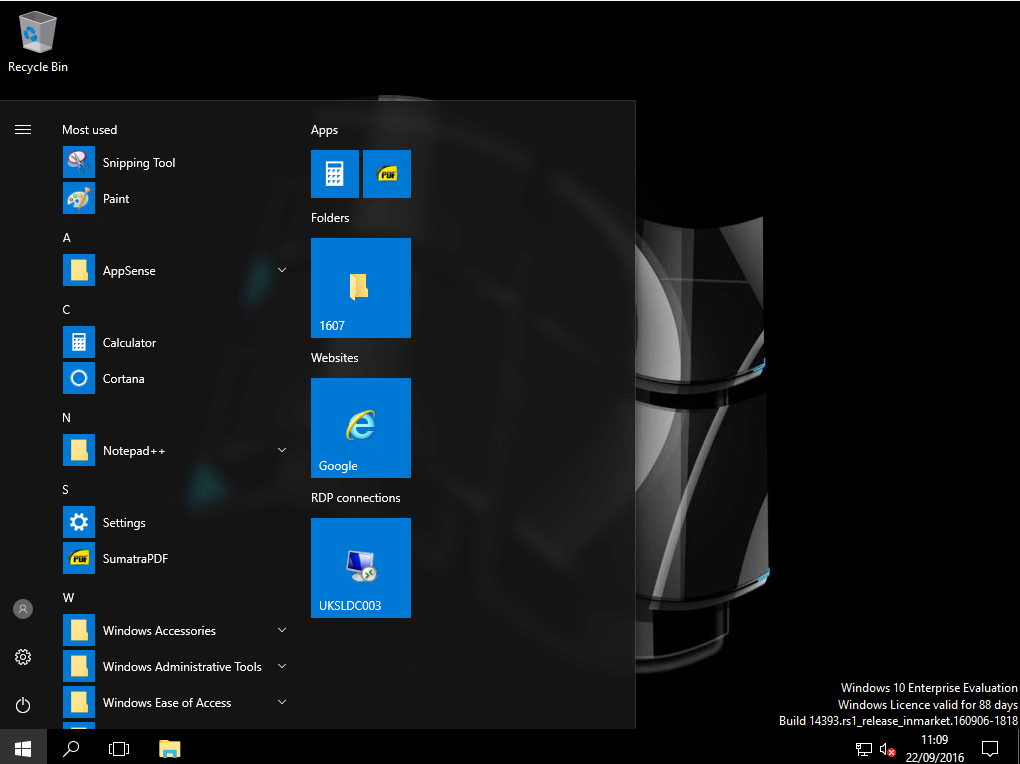Click the Notepad++ folder icon
Image resolution: width=1020 pixels, height=764 pixels.
click(x=79, y=450)
